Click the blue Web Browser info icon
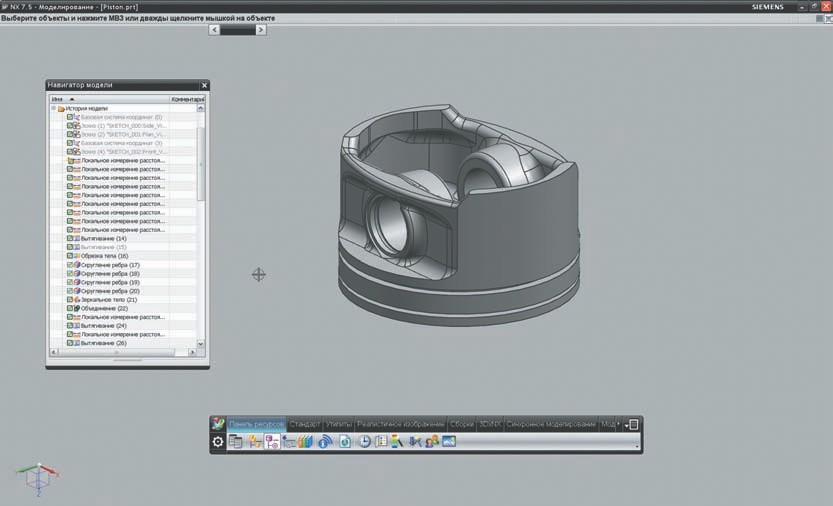 (x=325, y=442)
